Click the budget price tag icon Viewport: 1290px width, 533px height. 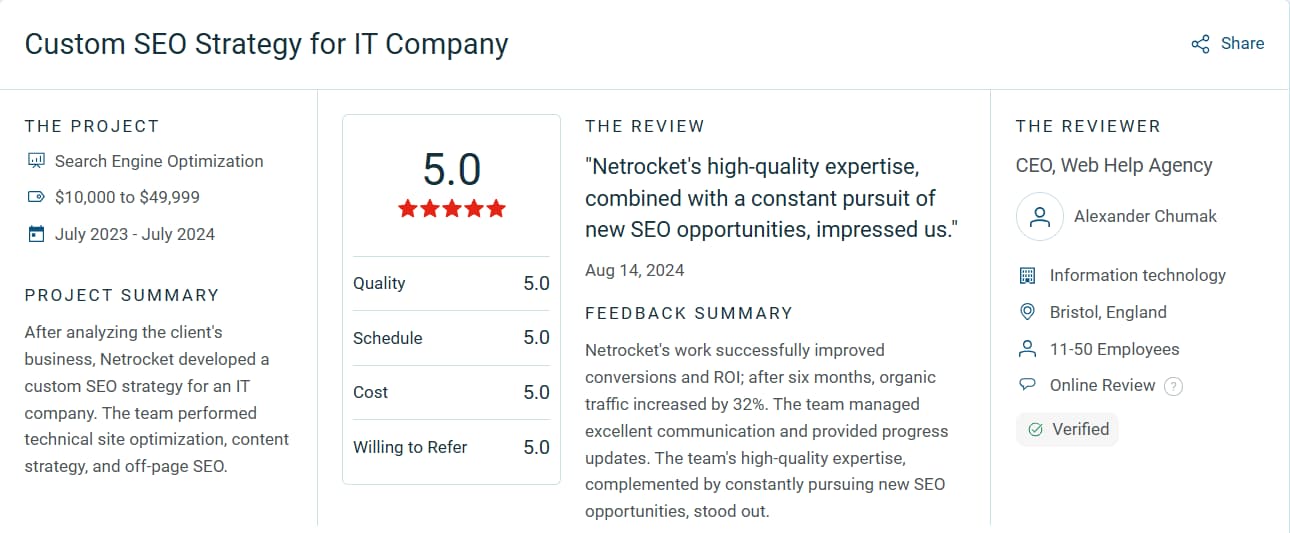pos(37,198)
